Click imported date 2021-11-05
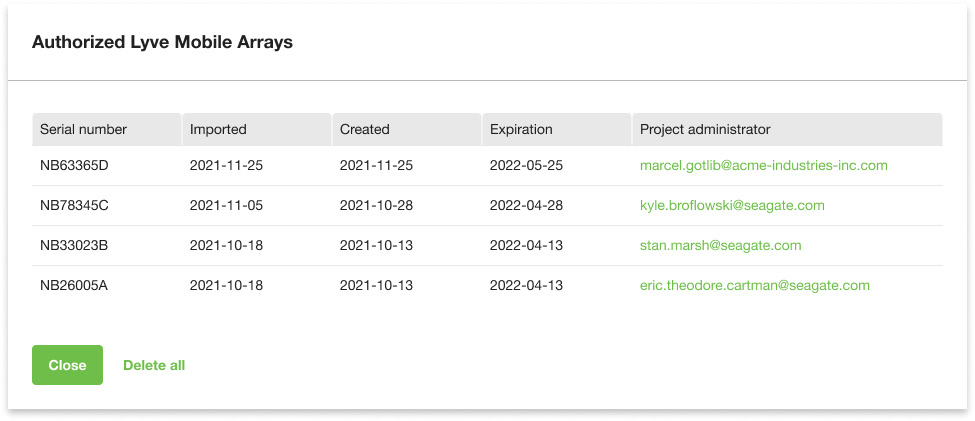Image resolution: width=975 pixels, height=421 pixels. click(x=226, y=205)
